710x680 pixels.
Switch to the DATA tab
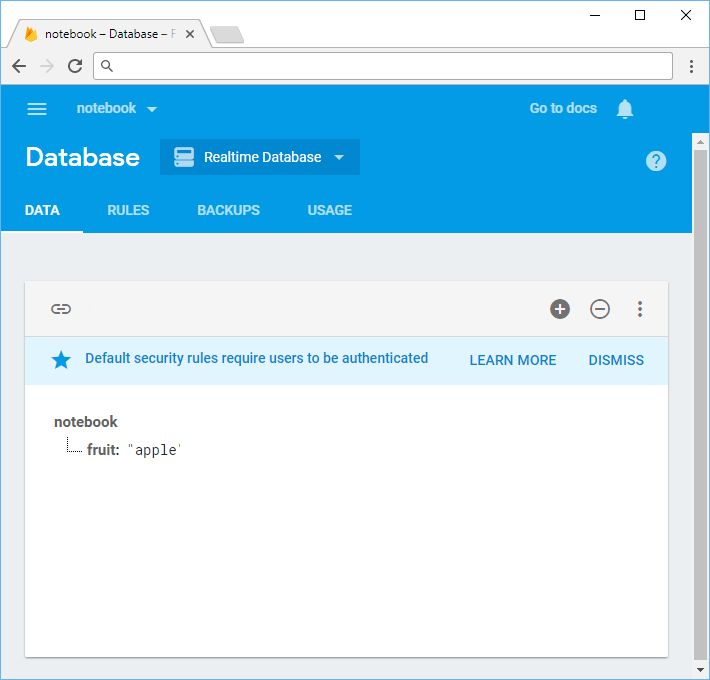point(42,210)
